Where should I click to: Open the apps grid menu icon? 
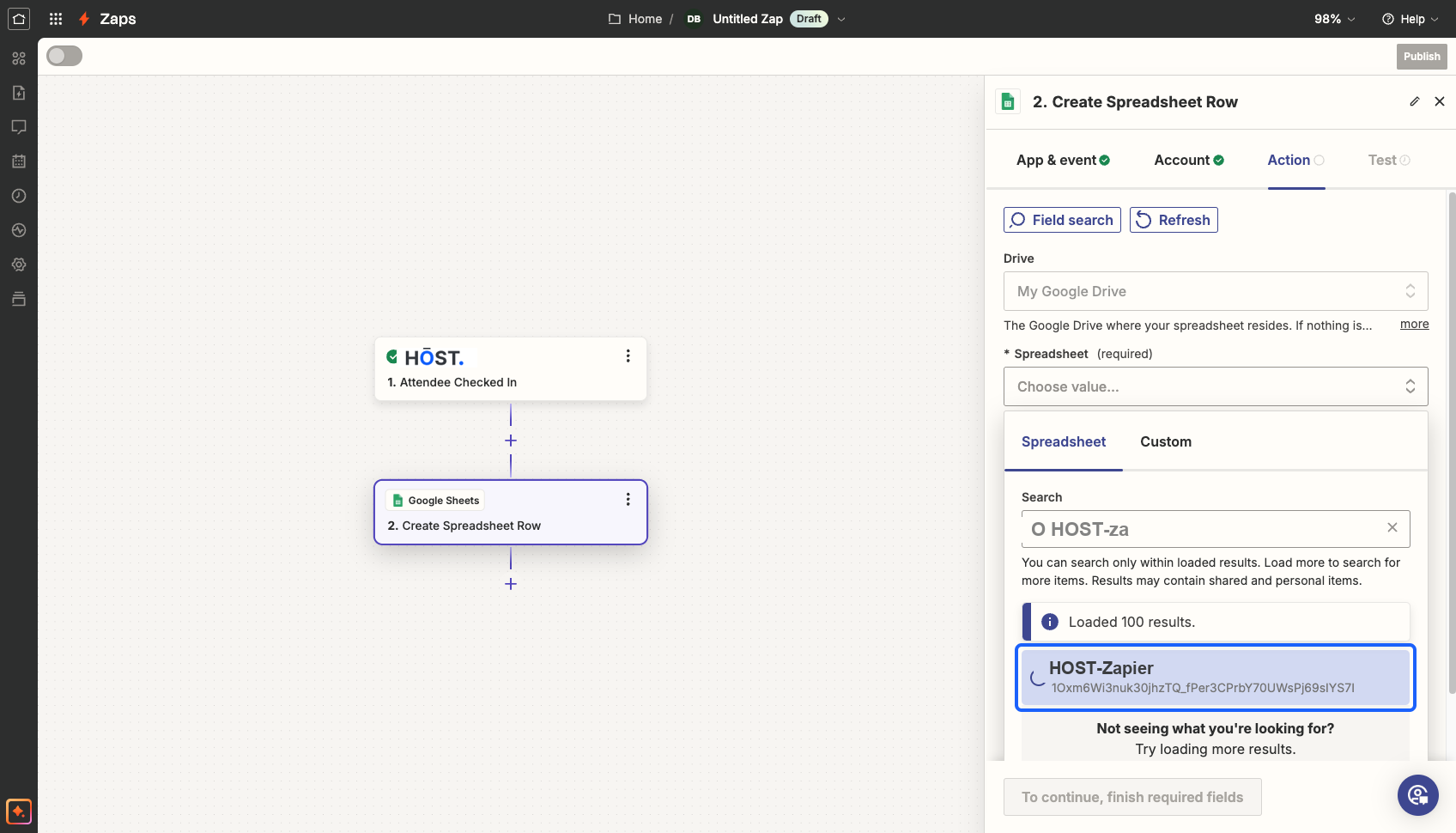click(x=56, y=19)
